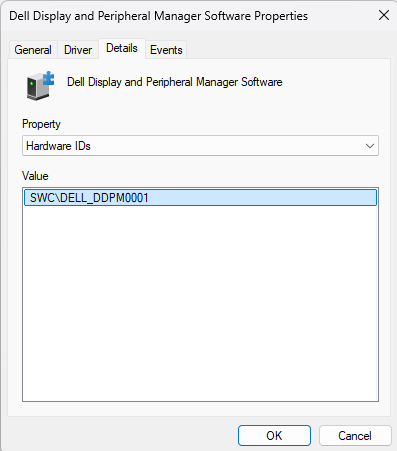Click the device name next to icon
Viewport: 397px width, 451px height.
coord(175,82)
